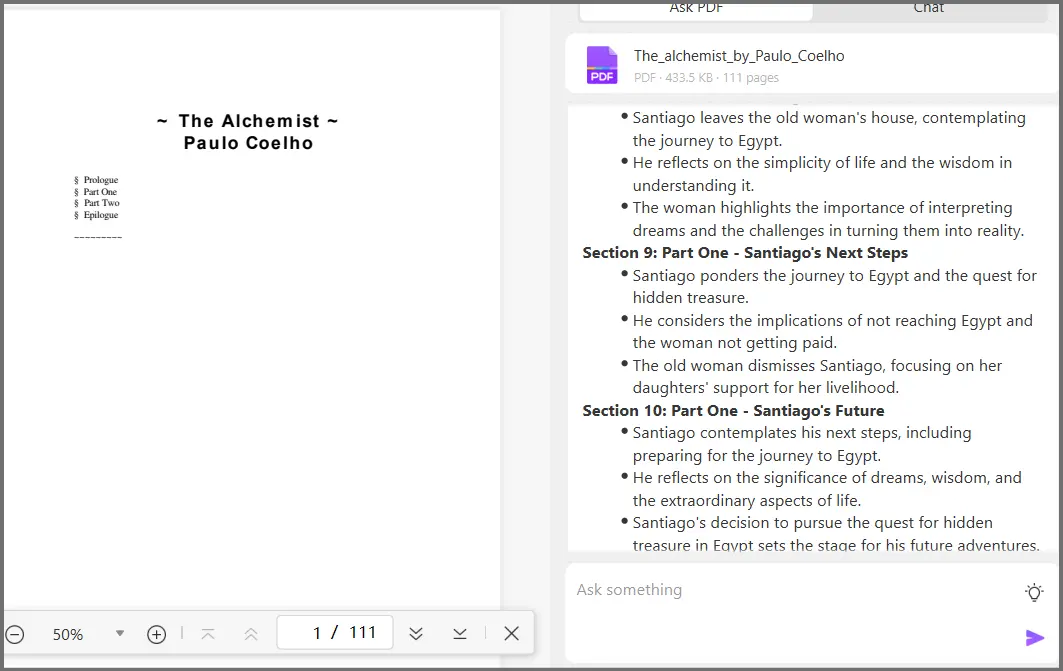Close the PDF viewer with X icon
The image size is (1063, 671).
[511, 633]
